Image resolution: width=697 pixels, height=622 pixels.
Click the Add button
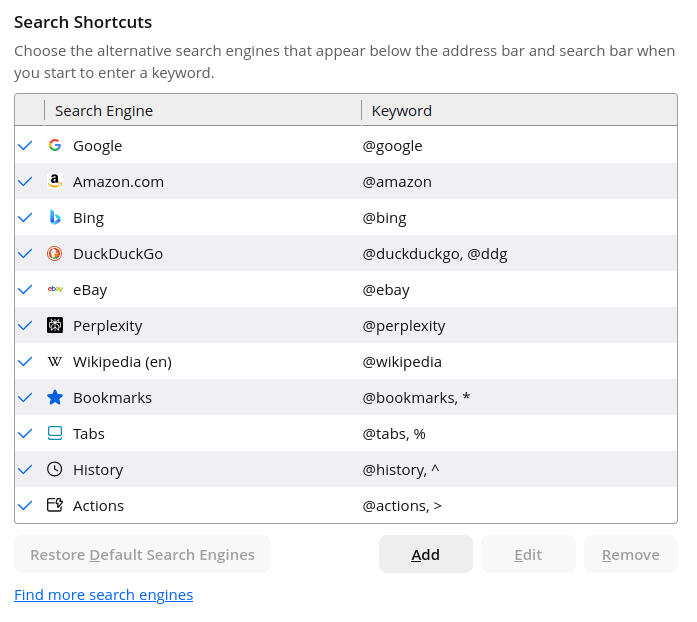coord(426,554)
